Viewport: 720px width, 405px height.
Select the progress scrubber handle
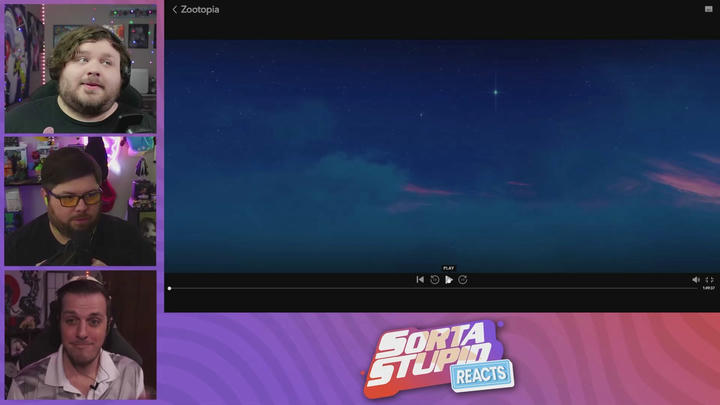point(169,288)
